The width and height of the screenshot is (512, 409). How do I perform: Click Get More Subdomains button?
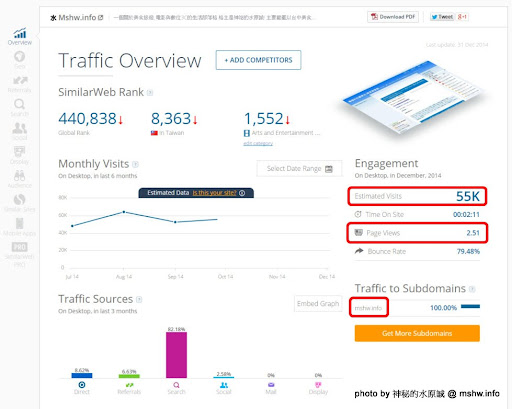point(417,333)
